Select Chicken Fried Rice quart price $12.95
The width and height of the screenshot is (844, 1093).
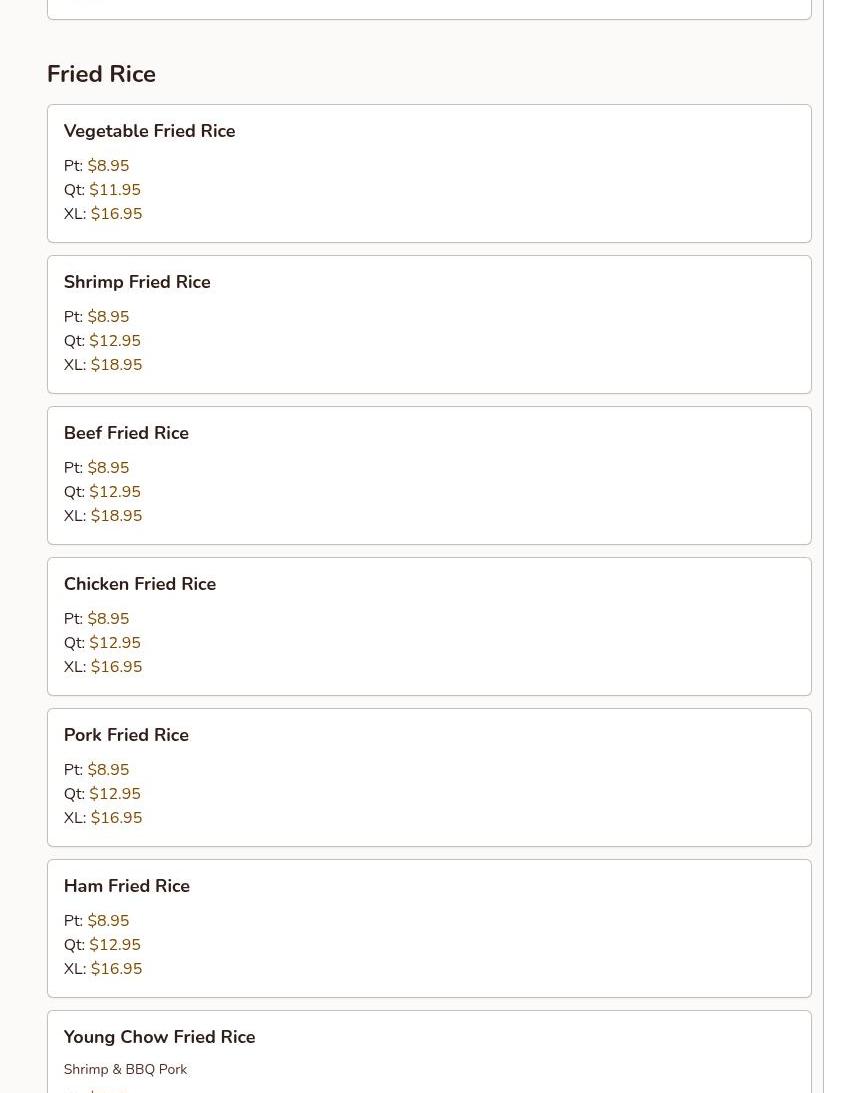pos(115,643)
